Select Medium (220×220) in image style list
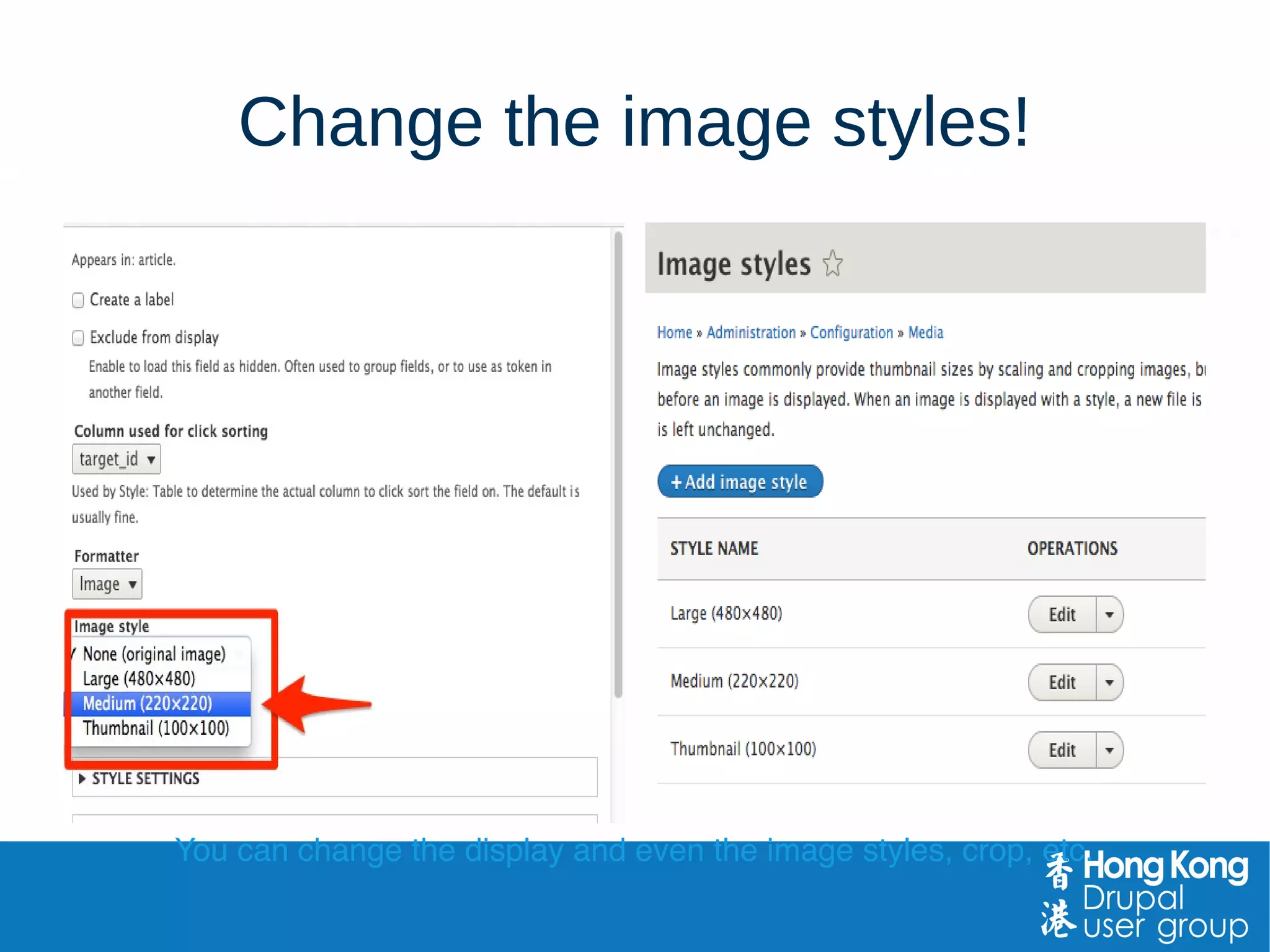1270x952 pixels. coord(148,703)
